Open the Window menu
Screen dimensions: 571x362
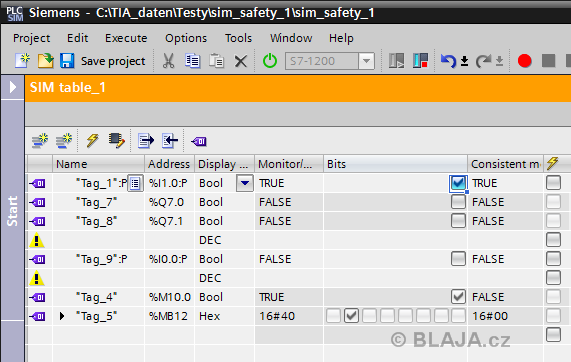(291, 38)
